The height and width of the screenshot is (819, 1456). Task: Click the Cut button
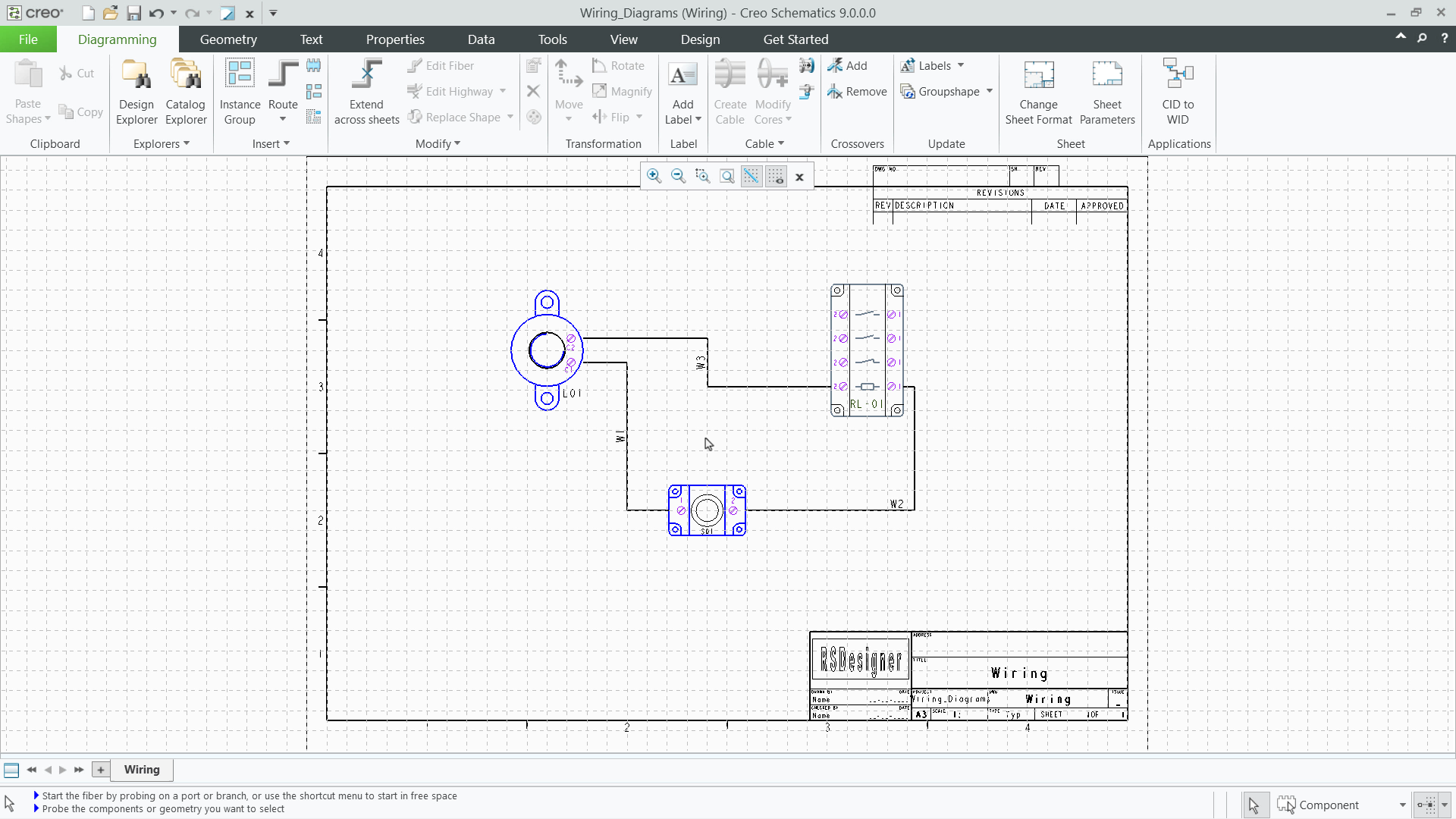click(77, 74)
